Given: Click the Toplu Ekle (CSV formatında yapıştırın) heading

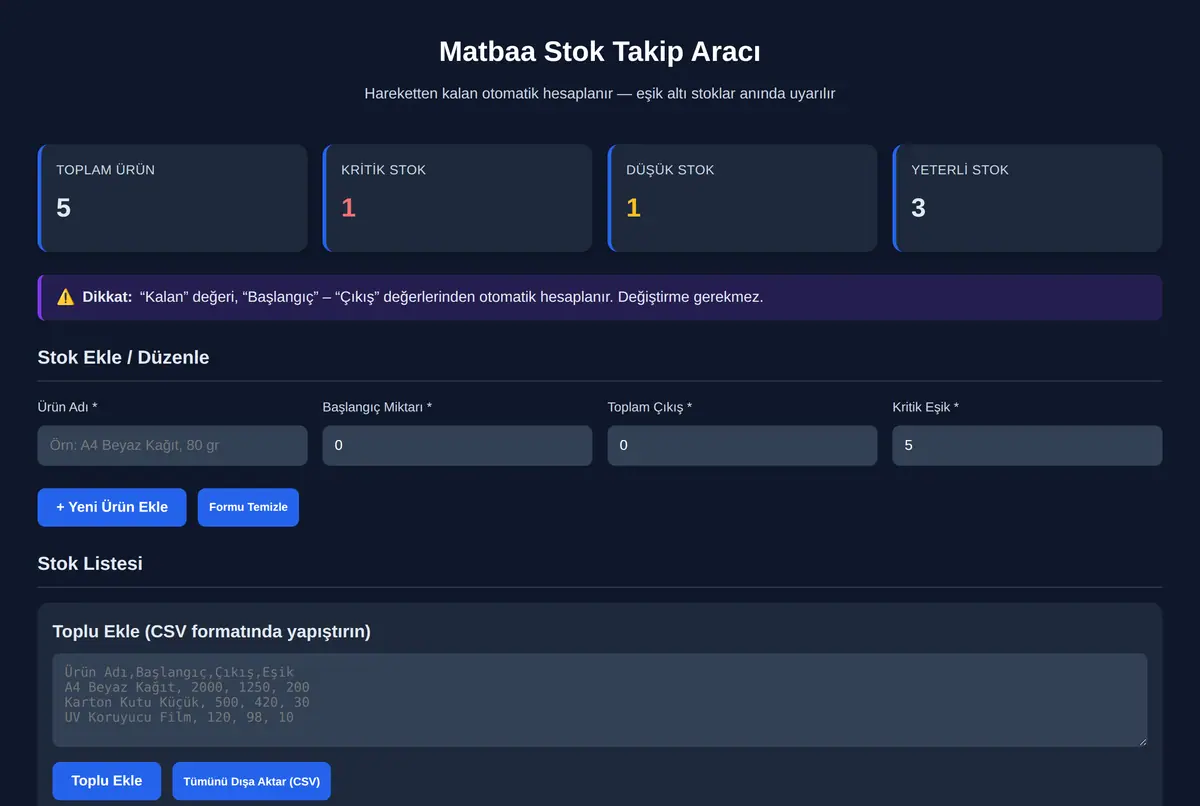Looking at the screenshot, I should click(x=211, y=632).
